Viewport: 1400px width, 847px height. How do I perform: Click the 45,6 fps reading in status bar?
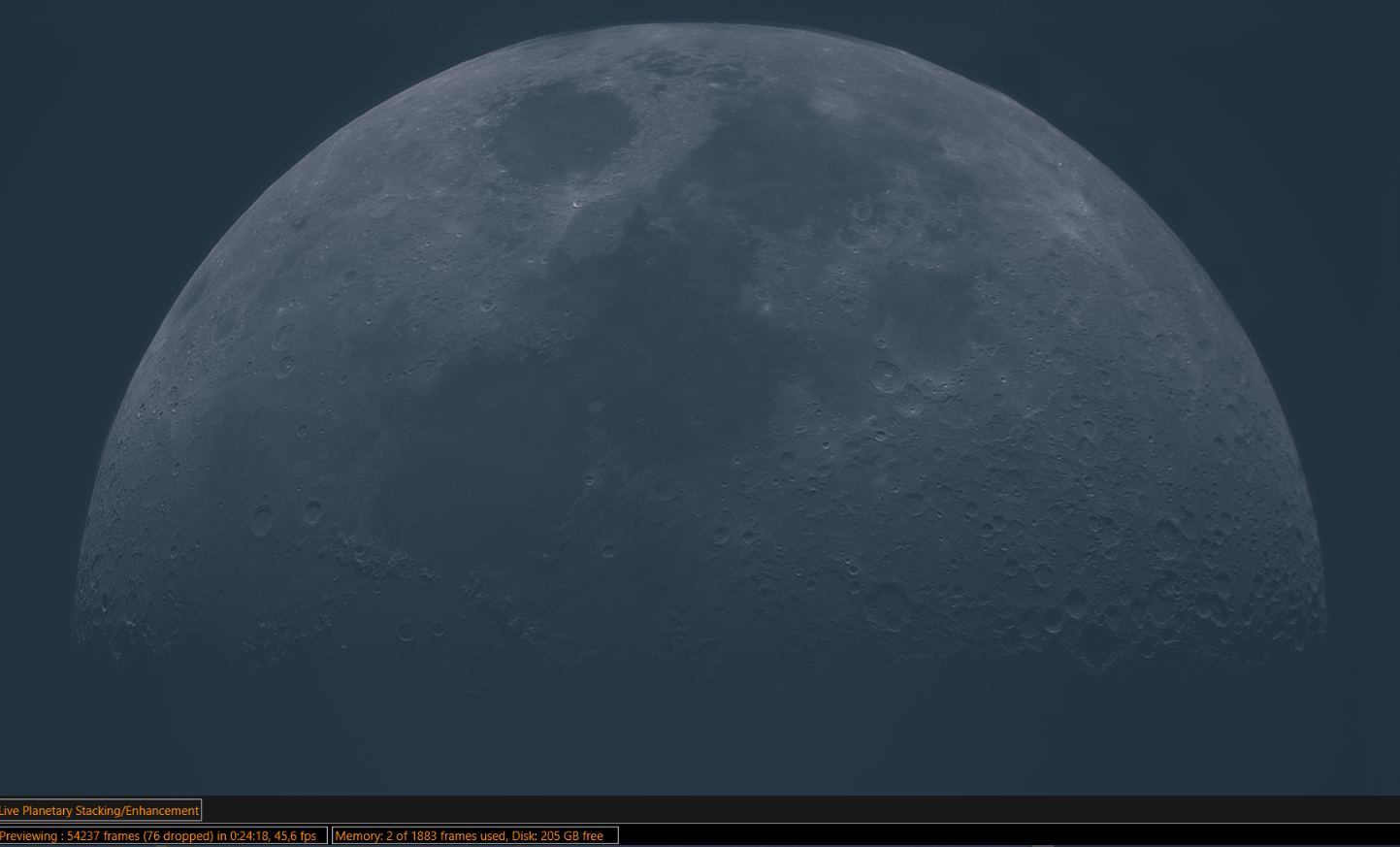(295, 835)
